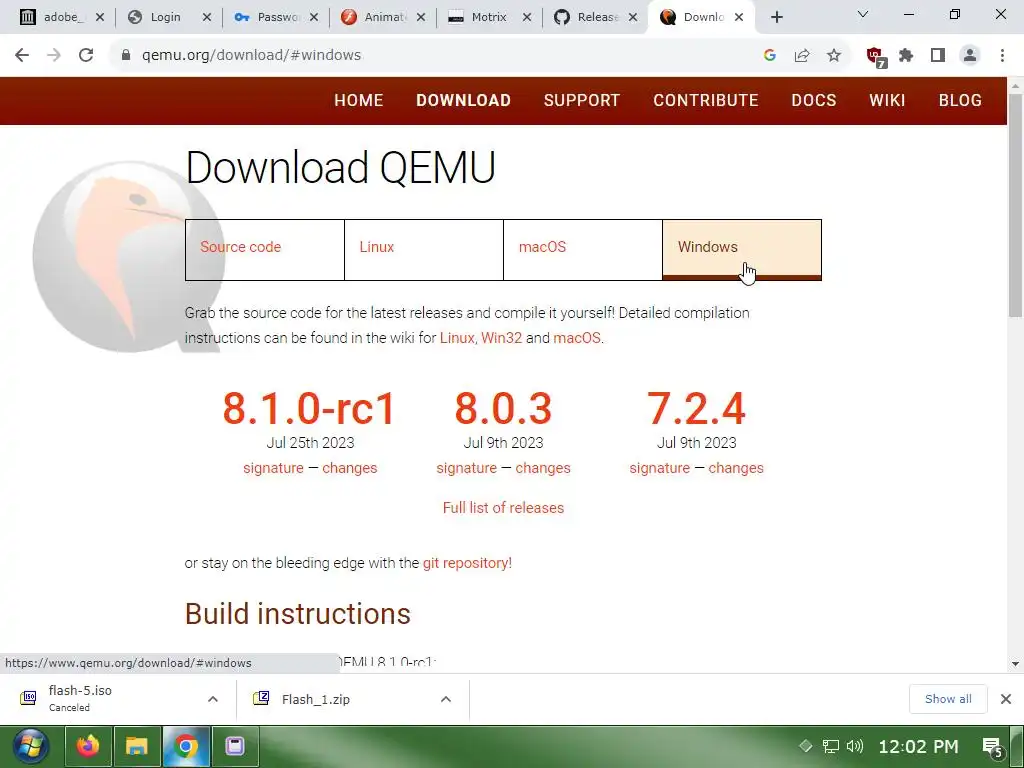The height and width of the screenshot is (768, 1024).
Task: Open site info via the padlock icon
Action: click(126, 55)
